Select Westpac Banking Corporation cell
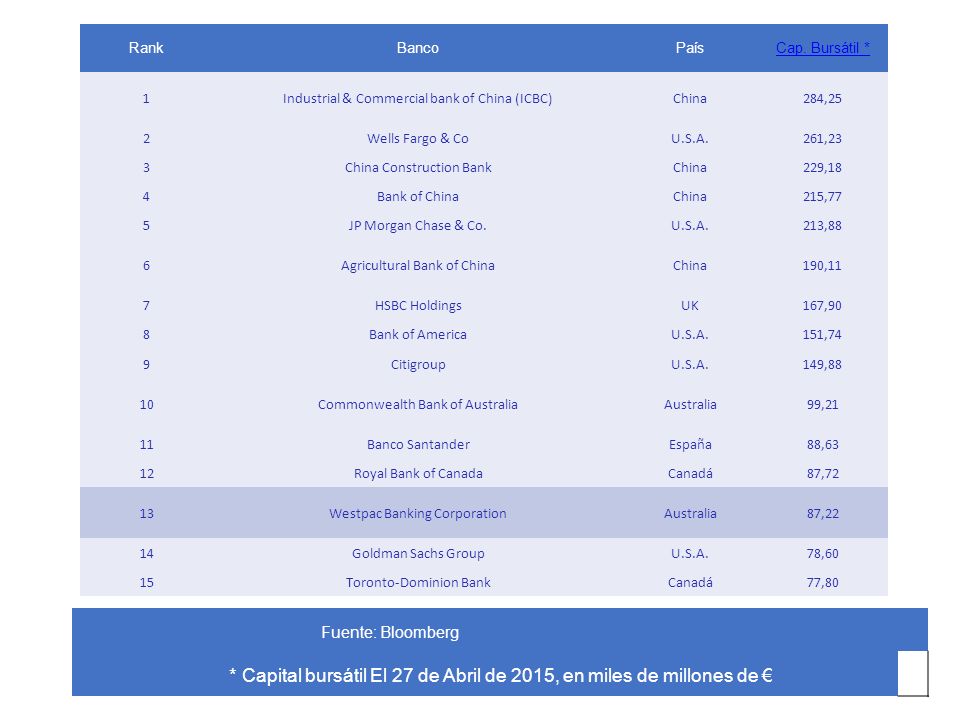Image resolution: width=960 pixels, height=720 pixels. [418, 513]
